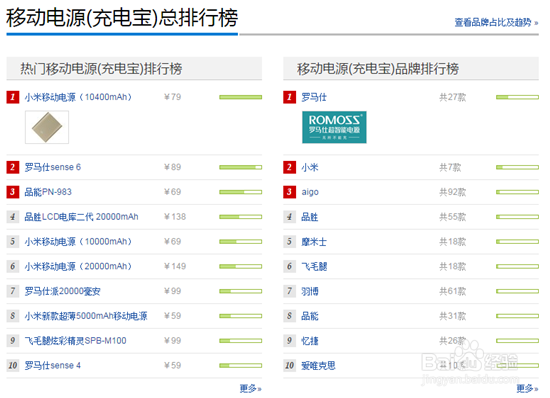Click rank 2 badge beside 小米 brand
This screenshot has width=550, height=398.
289,167
